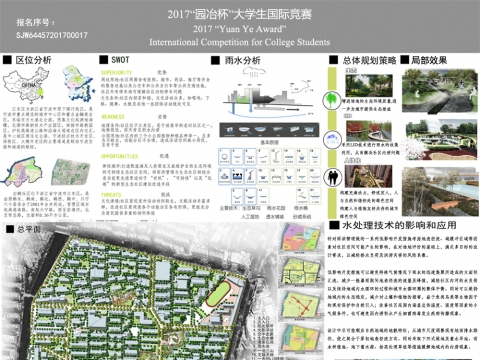Click the 局部效果 heading
Viewport: 480px width, 360px height.
coord(429,60)
